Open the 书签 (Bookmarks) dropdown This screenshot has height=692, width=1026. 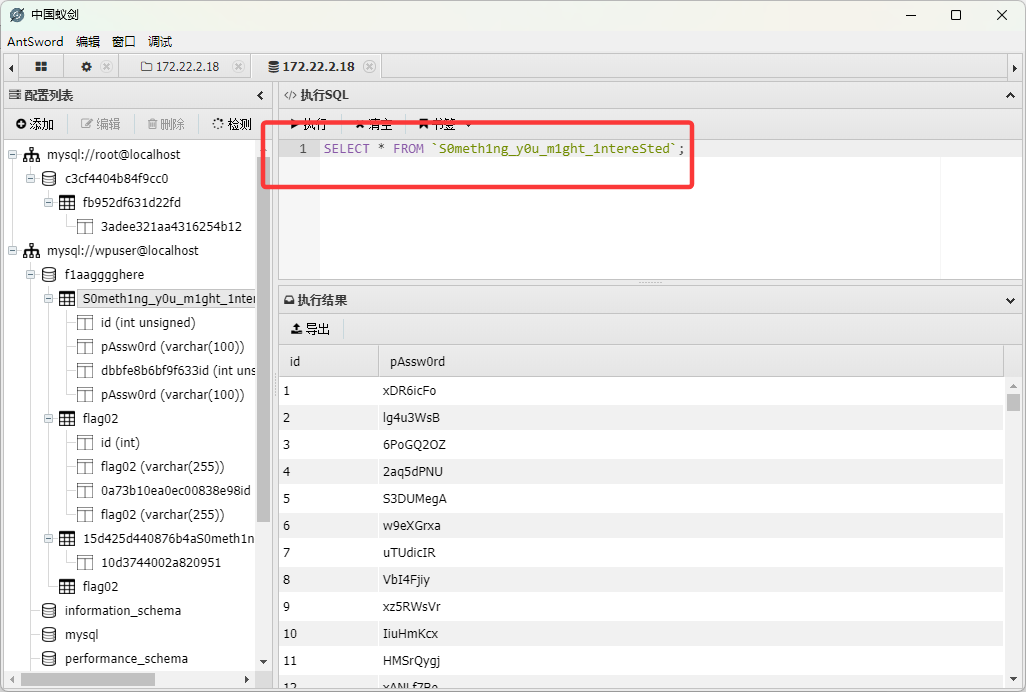coord(445,124)
